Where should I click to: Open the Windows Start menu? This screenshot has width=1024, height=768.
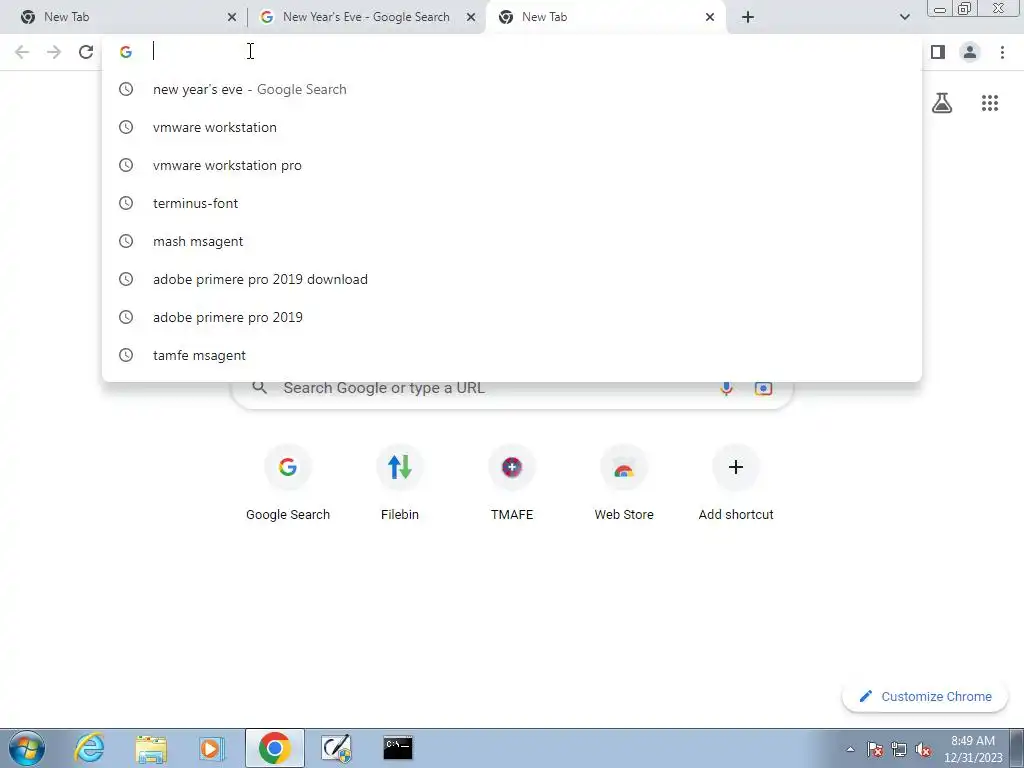[26, 748]
